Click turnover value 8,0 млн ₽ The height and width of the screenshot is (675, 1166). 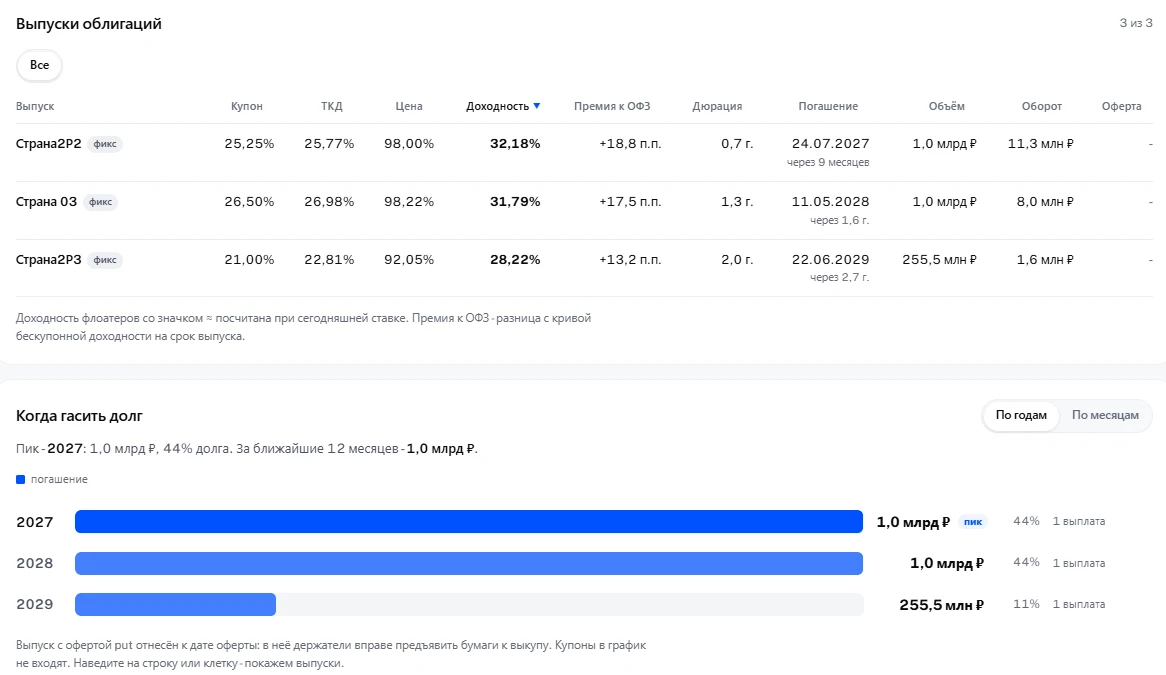point(1045,201)
